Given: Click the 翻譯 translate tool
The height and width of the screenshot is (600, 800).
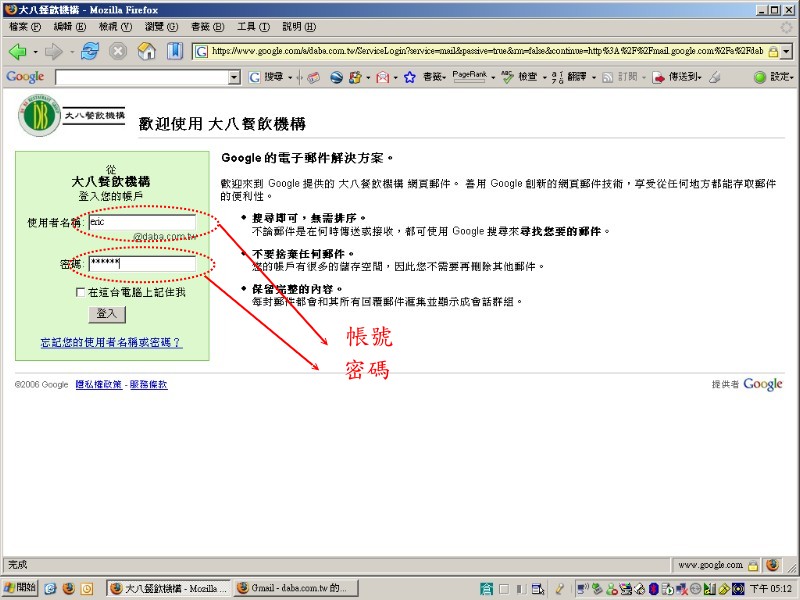Looking at the screenshot, I should pos(570,77).
